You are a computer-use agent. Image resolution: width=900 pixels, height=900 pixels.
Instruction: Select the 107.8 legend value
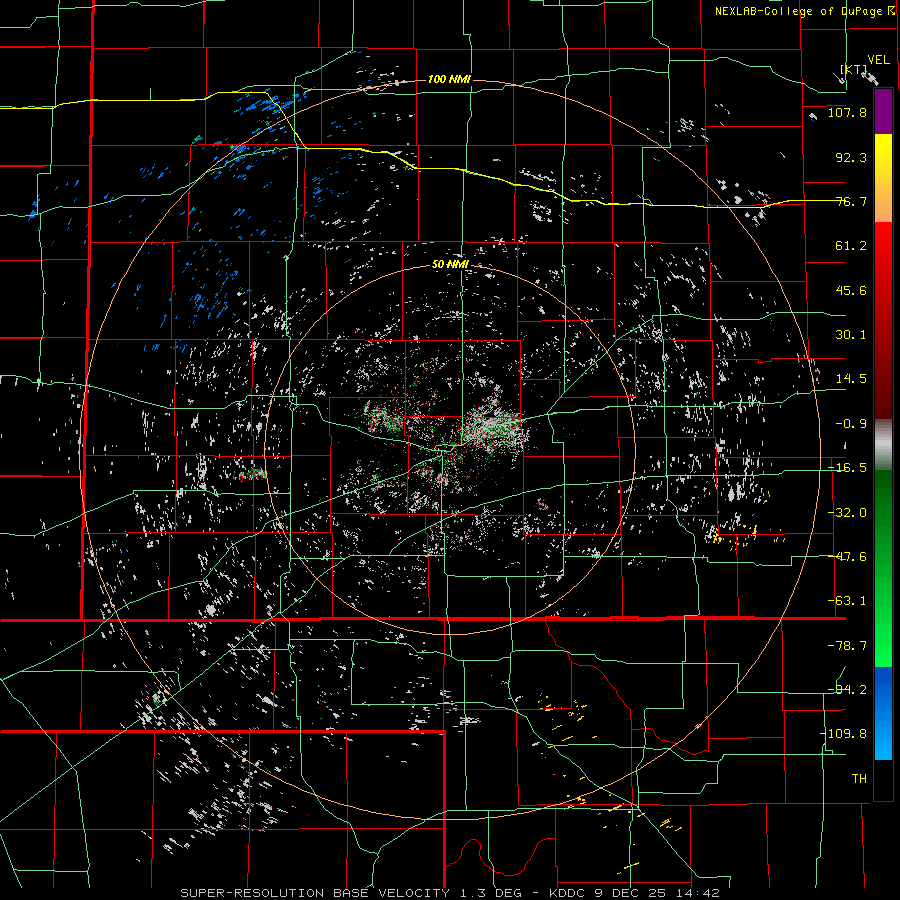click(847, 112)
